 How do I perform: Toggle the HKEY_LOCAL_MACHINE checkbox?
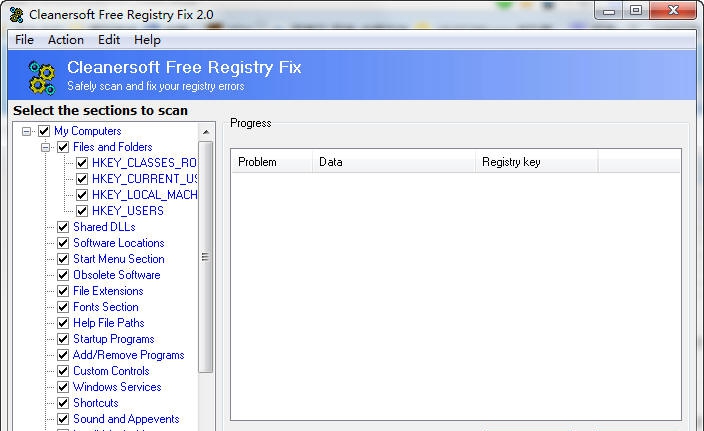[x=82, y=195]
